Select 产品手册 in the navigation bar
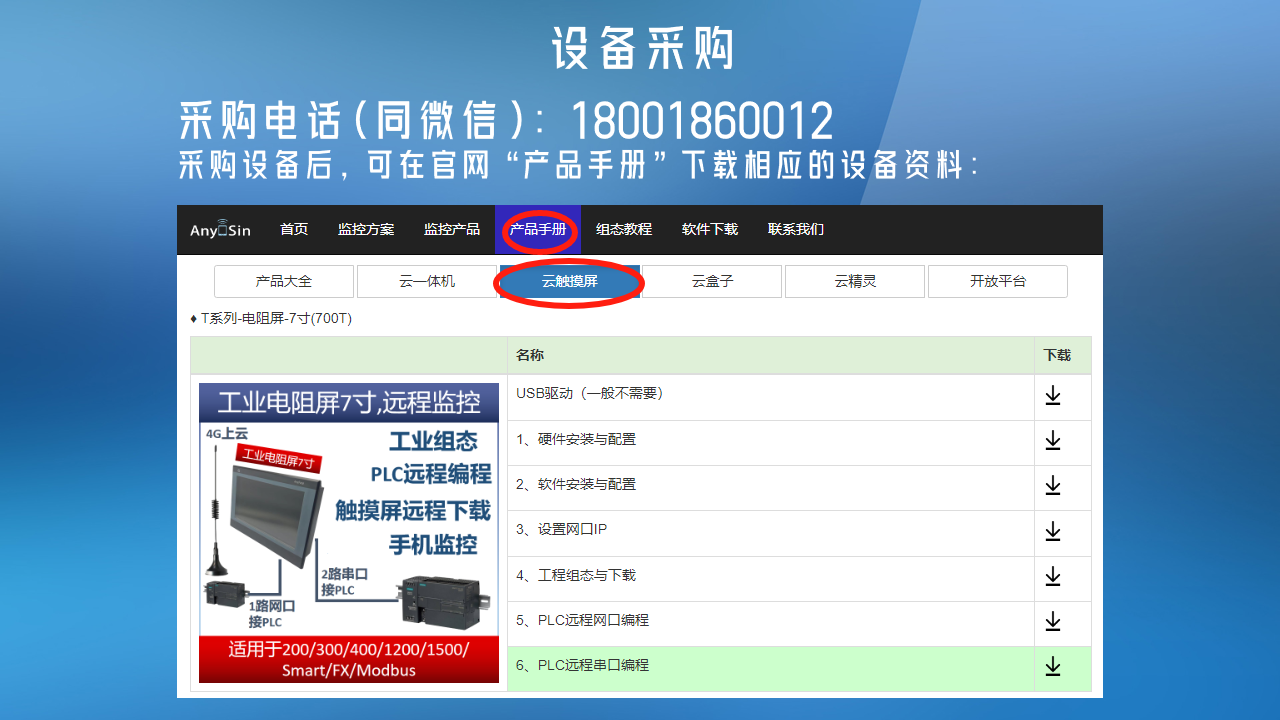 pyautogui.click(x=538, y=230)
